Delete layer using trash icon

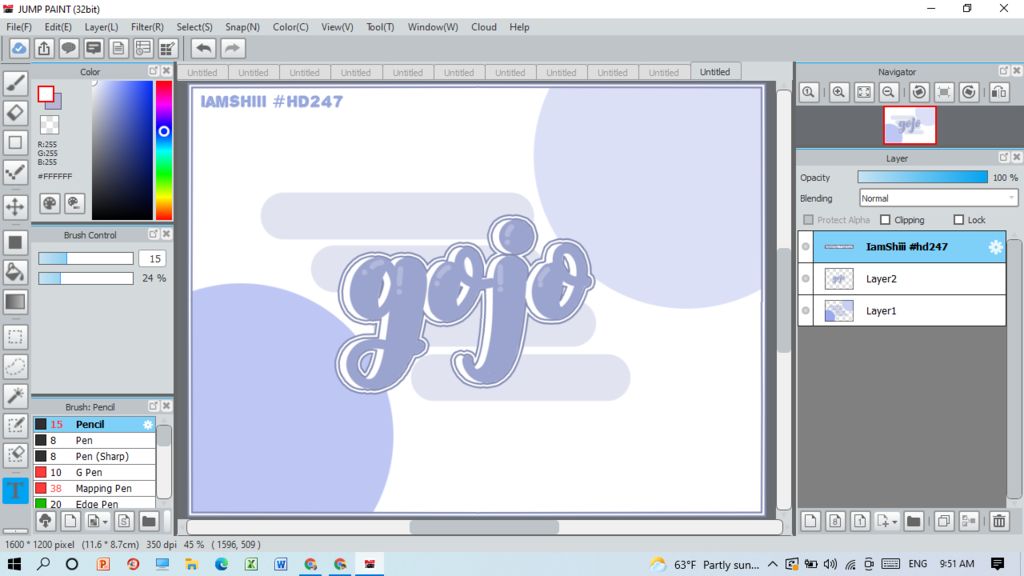999,520
